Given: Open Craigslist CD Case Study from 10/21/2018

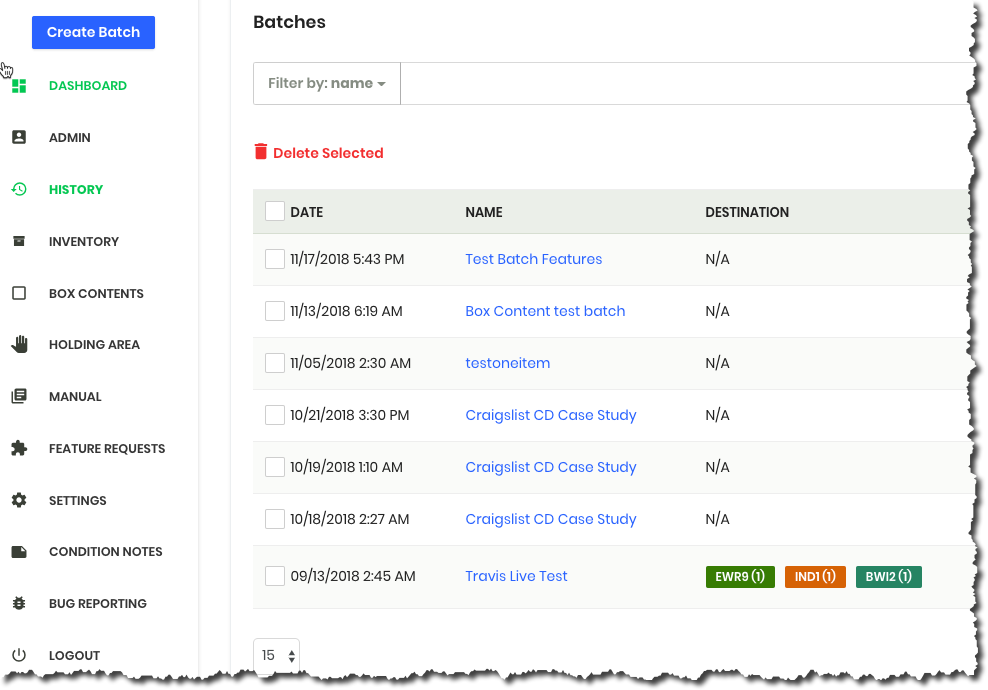Looking at the screenshot, I should tap(551, 415).
